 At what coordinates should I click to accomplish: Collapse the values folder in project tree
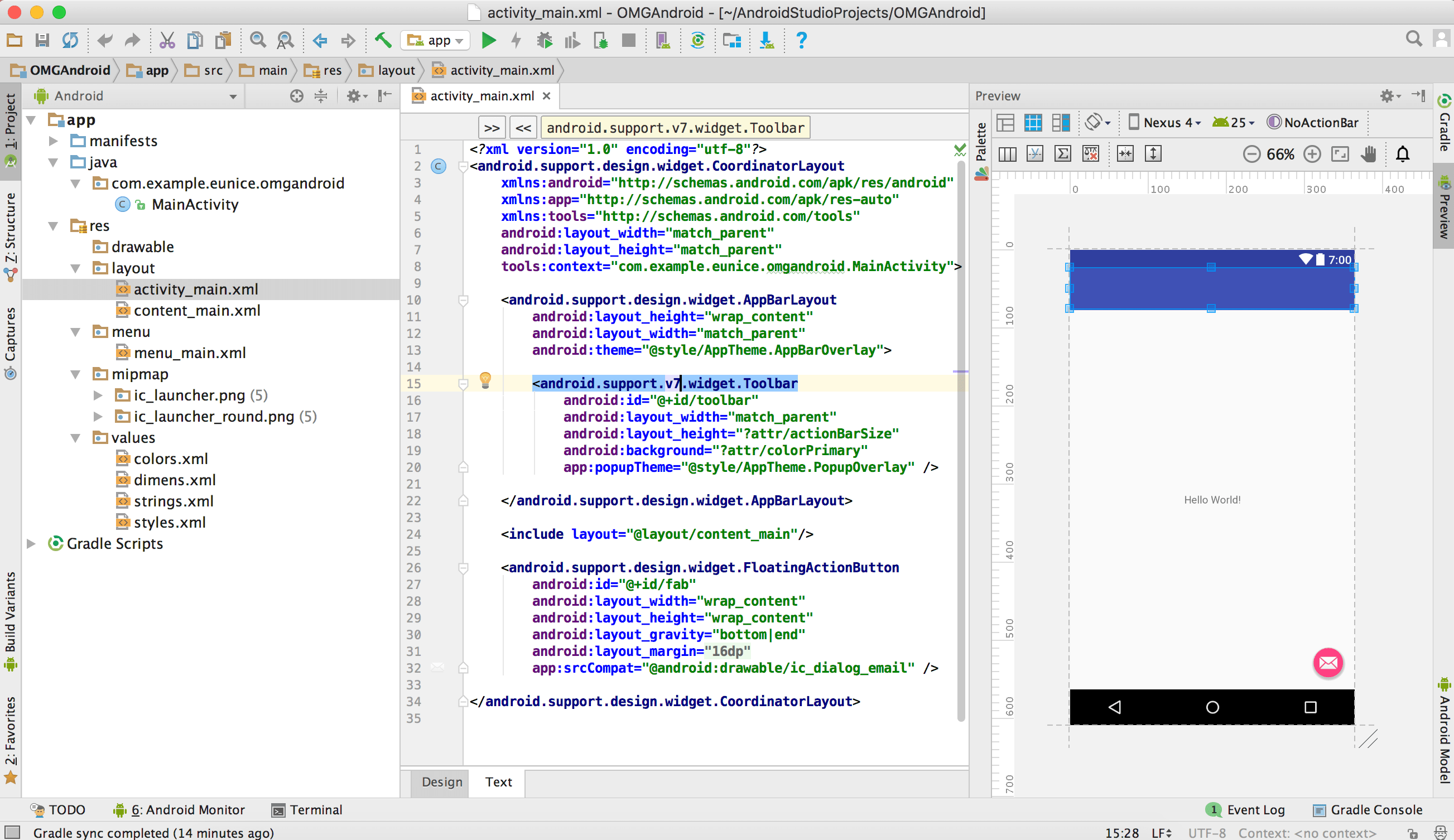click(75, 438)
